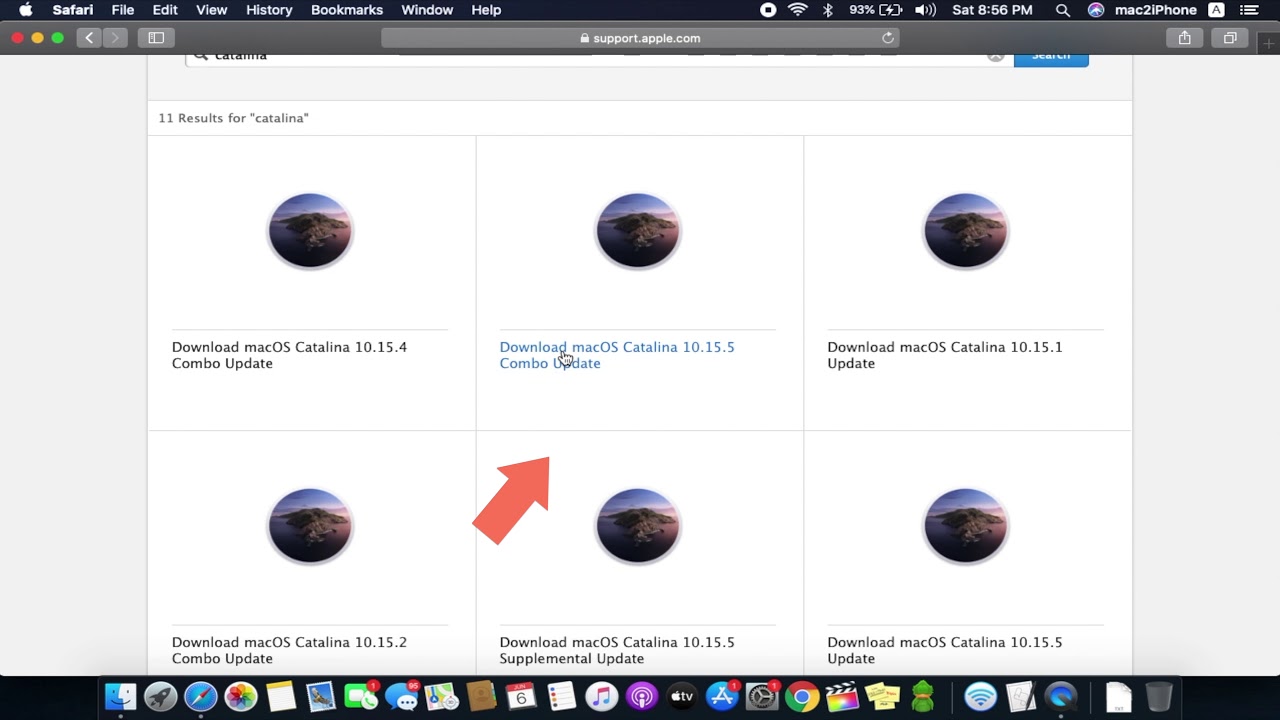Click the Sat 8:56 PM clock
The width and height of the screenshot is (1280, 720).
pos(992,10)
